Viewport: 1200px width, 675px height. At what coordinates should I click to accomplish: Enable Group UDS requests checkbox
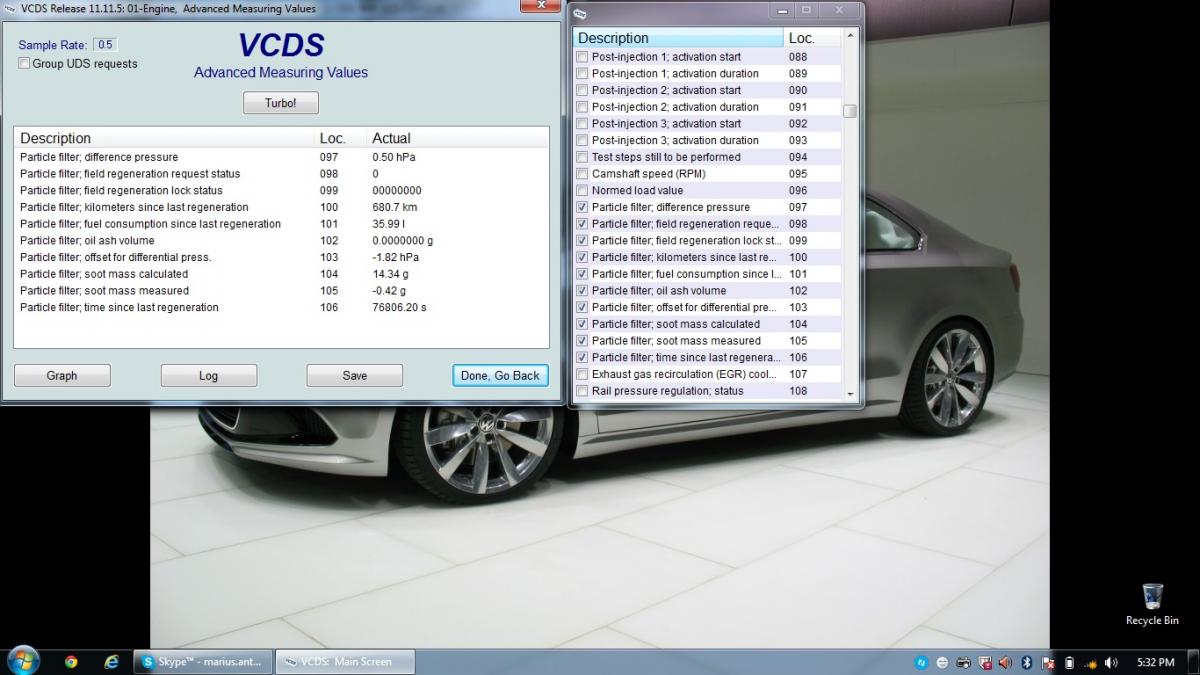(x=24, y=64)
